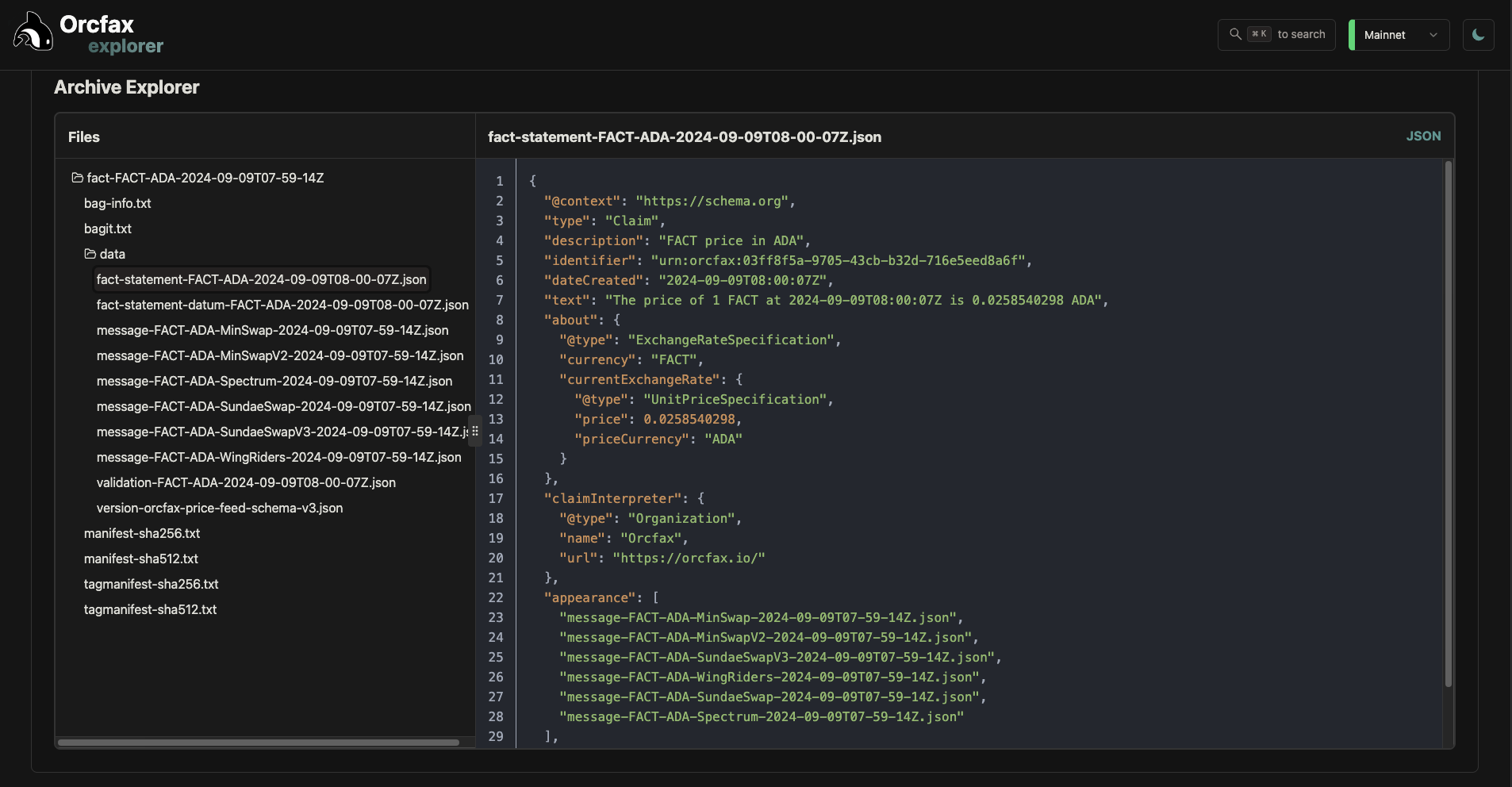Image resolution: width=1512 pixels, height=787 pixels.
Task: Collapse the data folder
Action: click(x=105, y=254)
